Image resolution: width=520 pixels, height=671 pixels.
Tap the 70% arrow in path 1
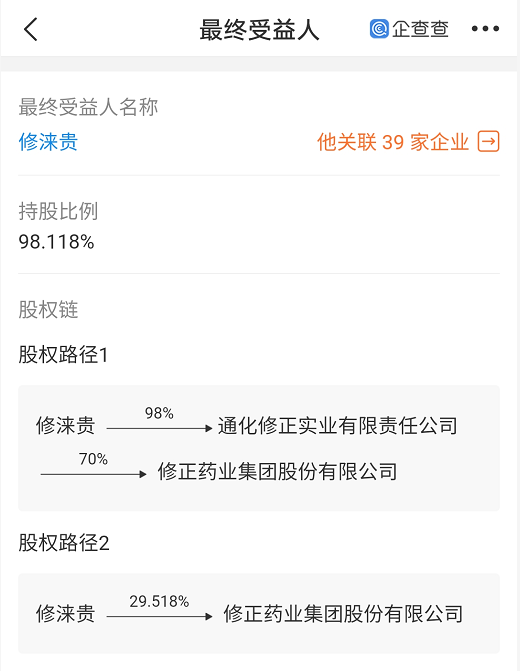click(x=93, y=466)
